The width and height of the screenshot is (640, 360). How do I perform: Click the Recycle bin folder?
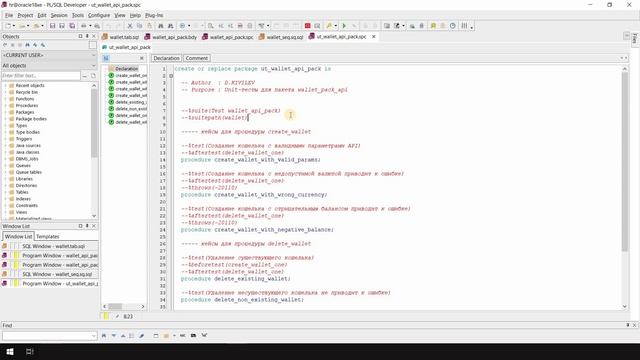[x=27, y=92]
